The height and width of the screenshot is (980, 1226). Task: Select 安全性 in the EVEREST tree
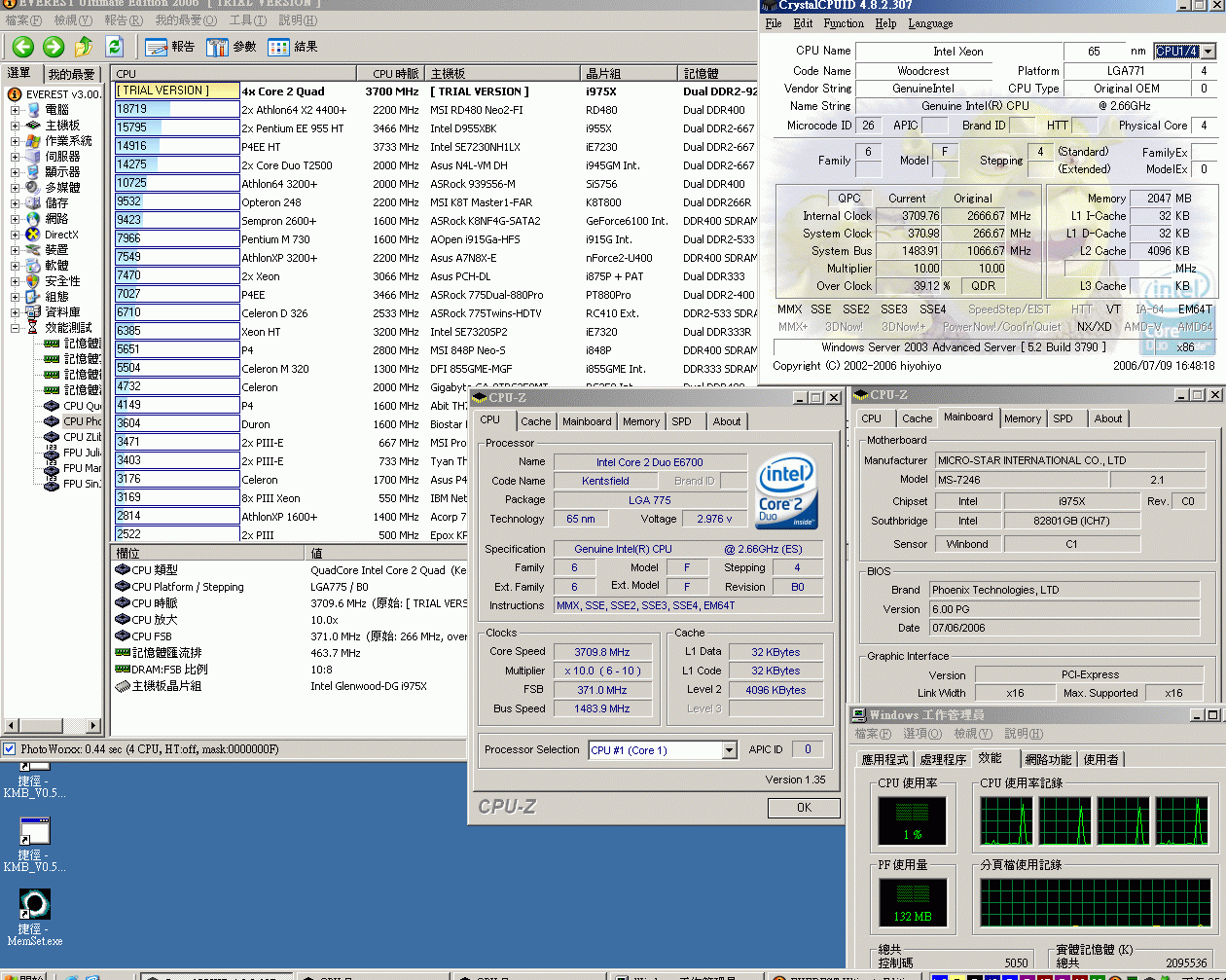[x=62, y=281]
